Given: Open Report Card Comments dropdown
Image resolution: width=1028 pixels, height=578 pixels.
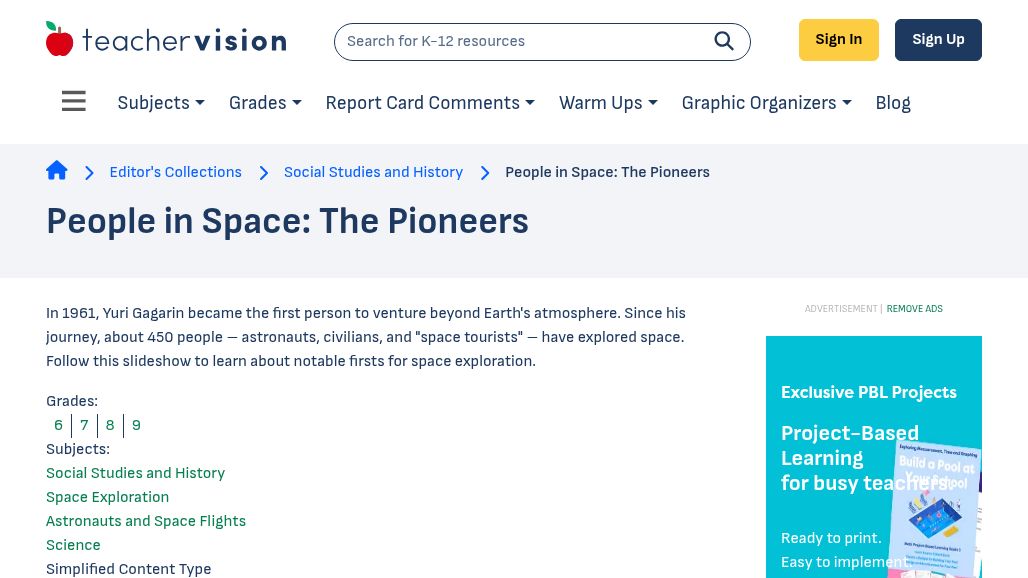Looking at the screenshot, I should pyautogui.click(x=430, y=103).
